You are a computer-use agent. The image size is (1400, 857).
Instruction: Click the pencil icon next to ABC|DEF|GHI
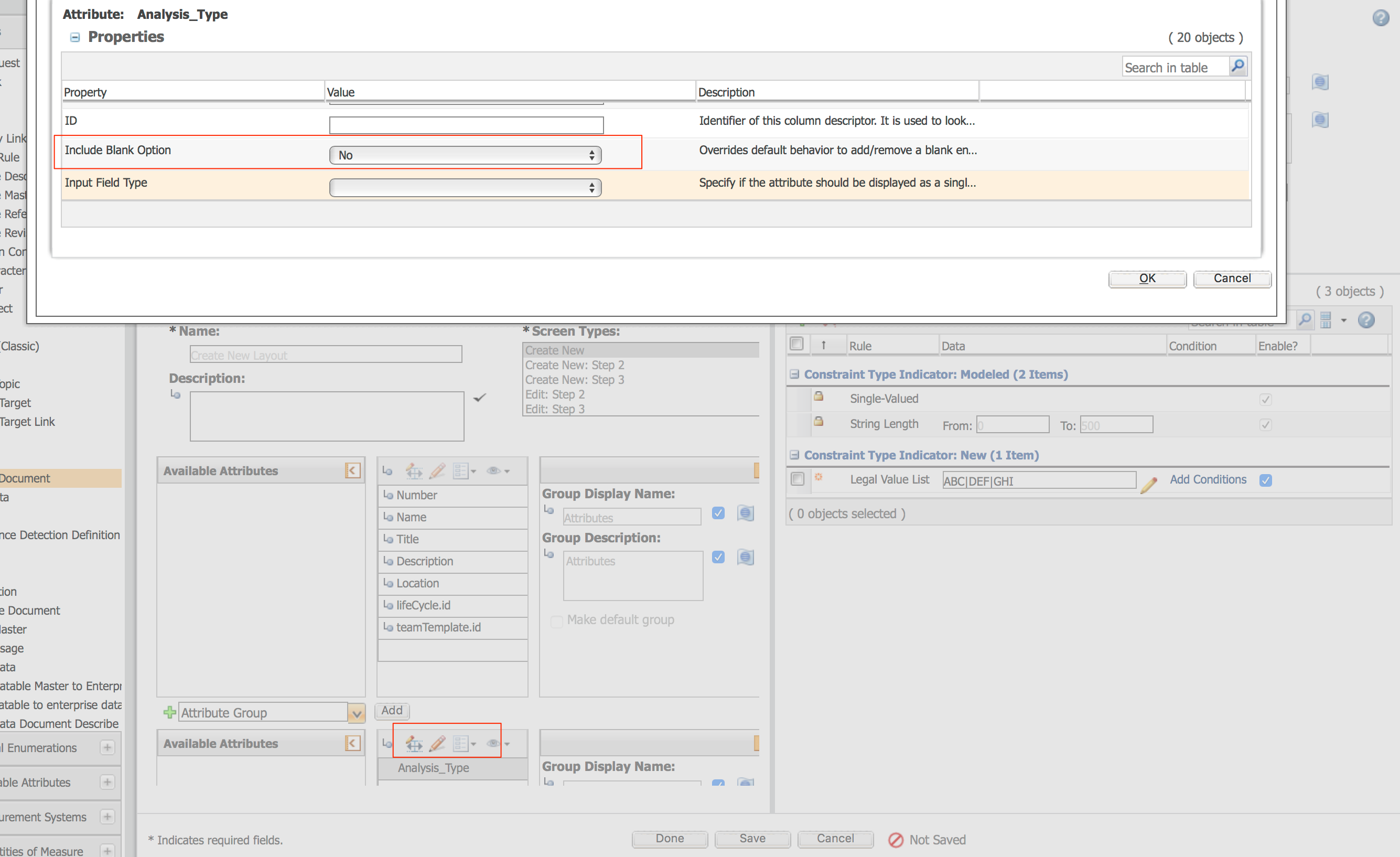pyautogui.click(x=1148, y=485)
